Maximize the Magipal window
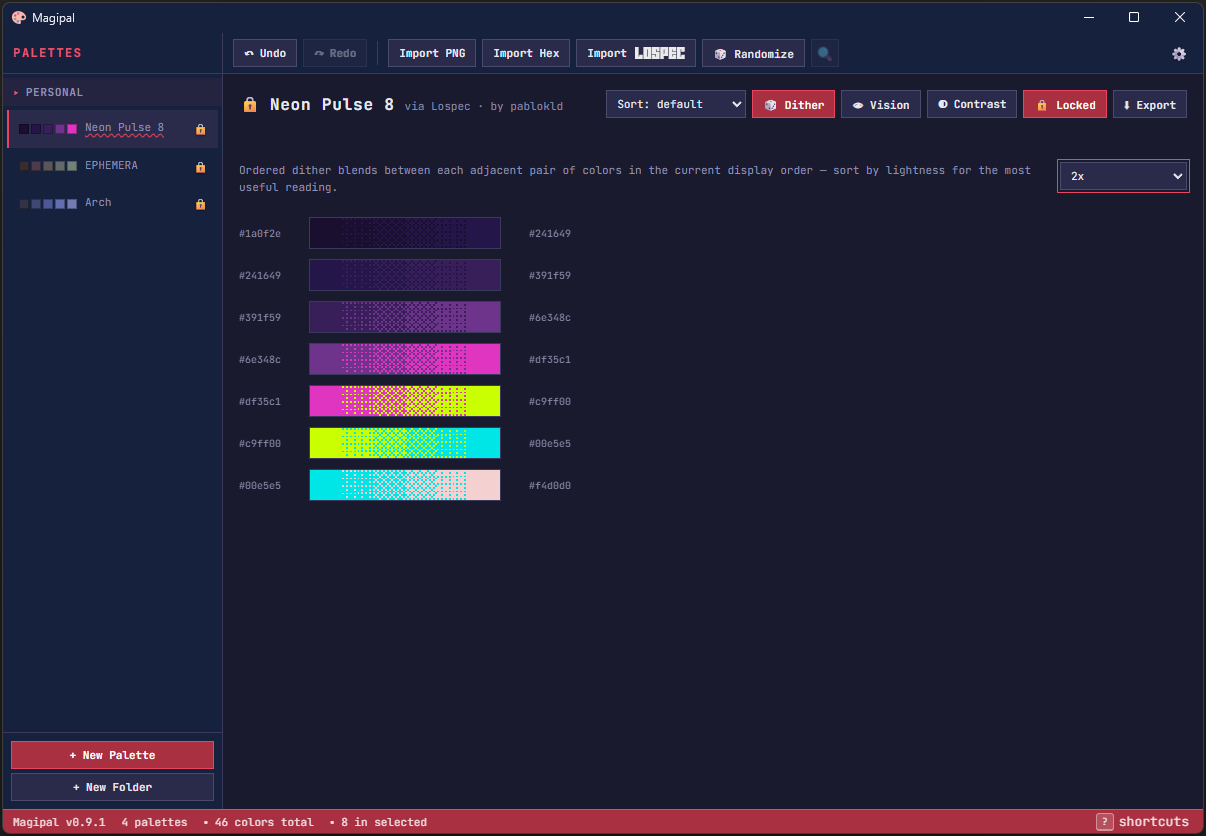 (x=1134, y=17)
